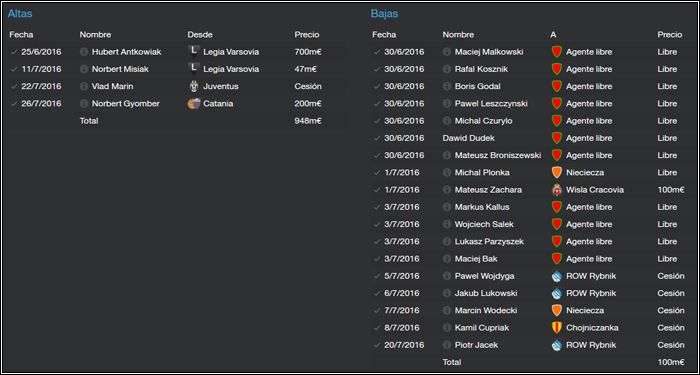Click free agent badge in Dawid Dudek row

coord(556,138)
